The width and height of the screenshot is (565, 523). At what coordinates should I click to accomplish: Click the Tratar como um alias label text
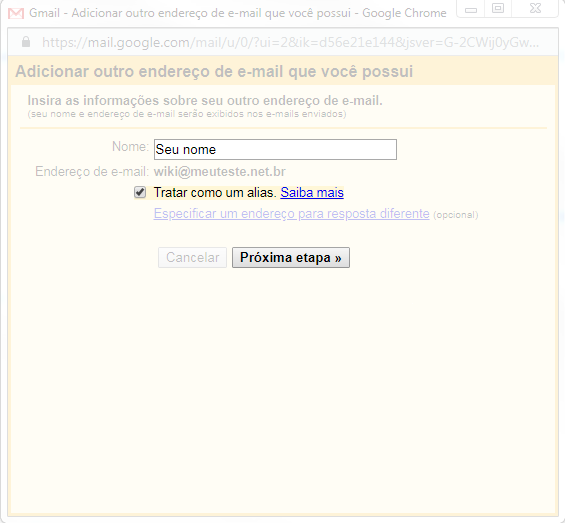click(x=215, y=192)
